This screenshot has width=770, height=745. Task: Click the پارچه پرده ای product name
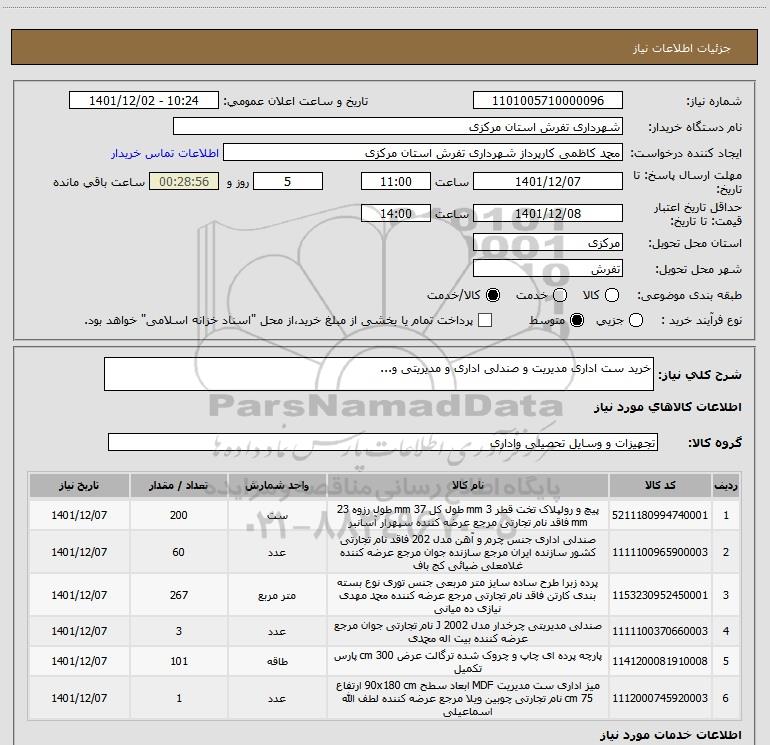[x=468, y=662]
